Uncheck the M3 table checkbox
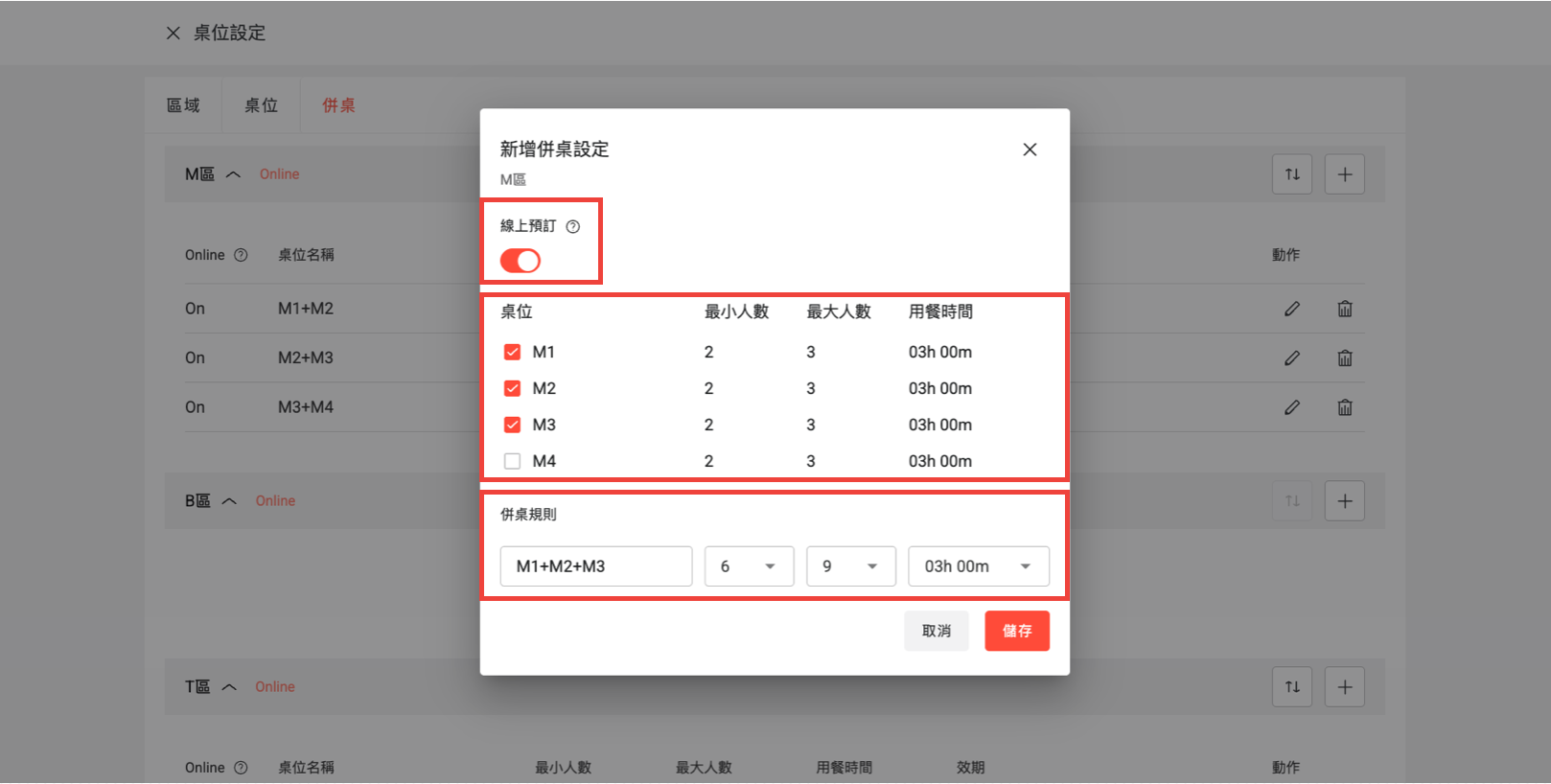Screen dimensions: 1551x784 pyautogui.click(x=513, y=425)
